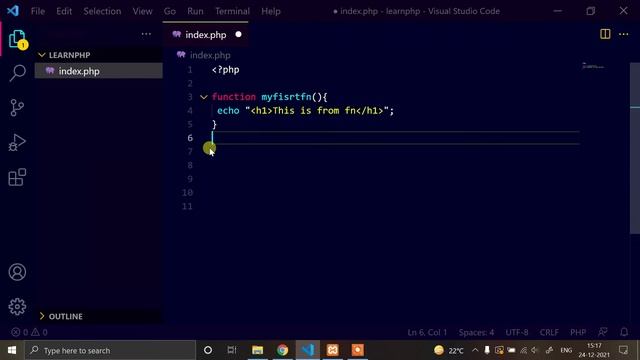Open the Go menu
This screenshot has width=640, height=360.
pyautogui.click(x=170, y=11)
